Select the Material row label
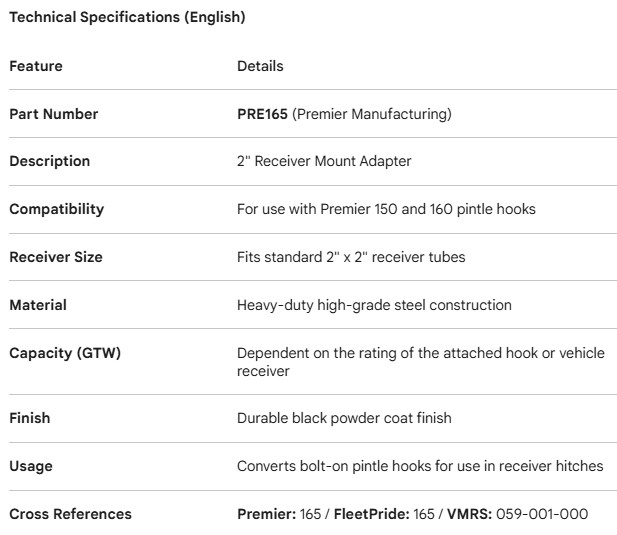This screenshot has height=535, width=617. coord(38,305)
